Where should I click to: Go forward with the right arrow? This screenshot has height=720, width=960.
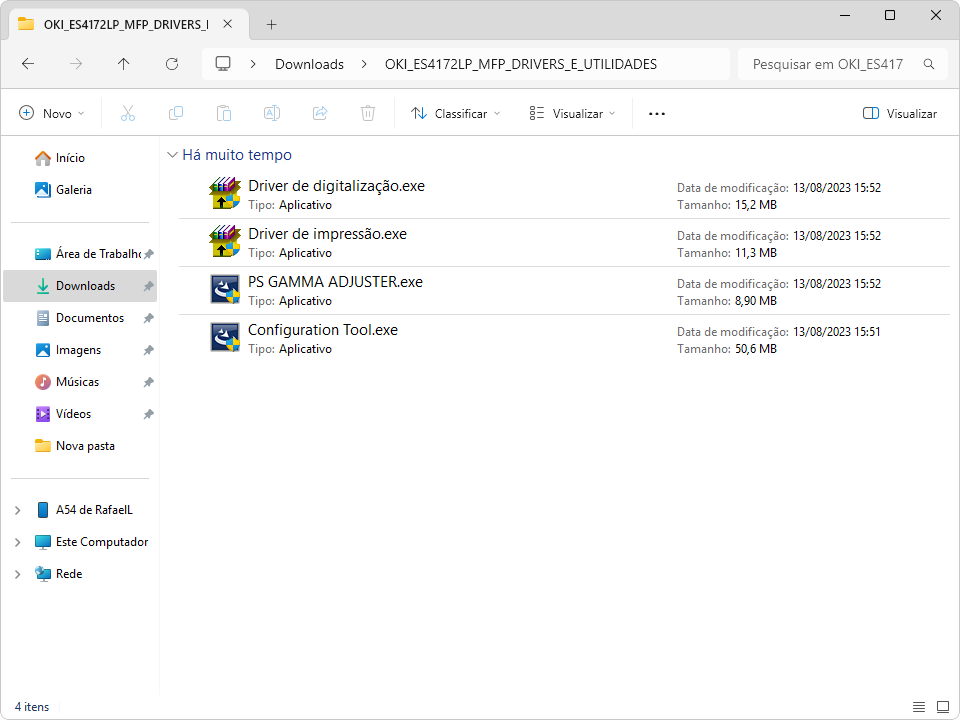[x=76, y=64]
